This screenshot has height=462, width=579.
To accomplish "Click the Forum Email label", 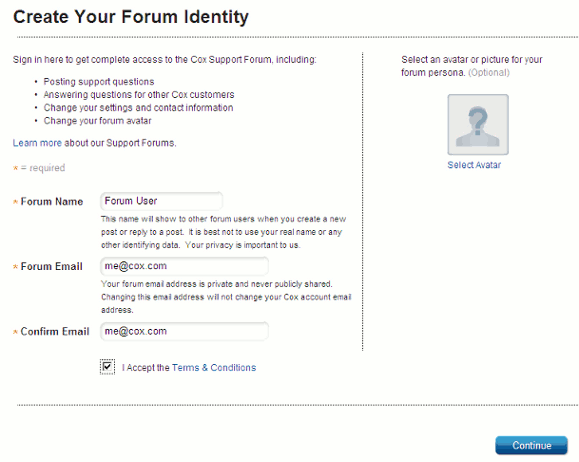I will [x=51, y=267].
